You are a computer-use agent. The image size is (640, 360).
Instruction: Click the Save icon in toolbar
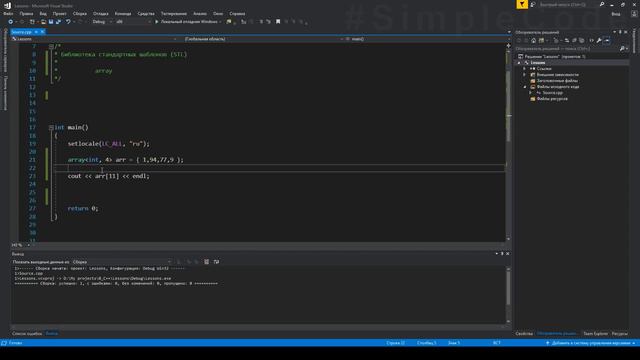pyautogui.click(x=51, y=22)
